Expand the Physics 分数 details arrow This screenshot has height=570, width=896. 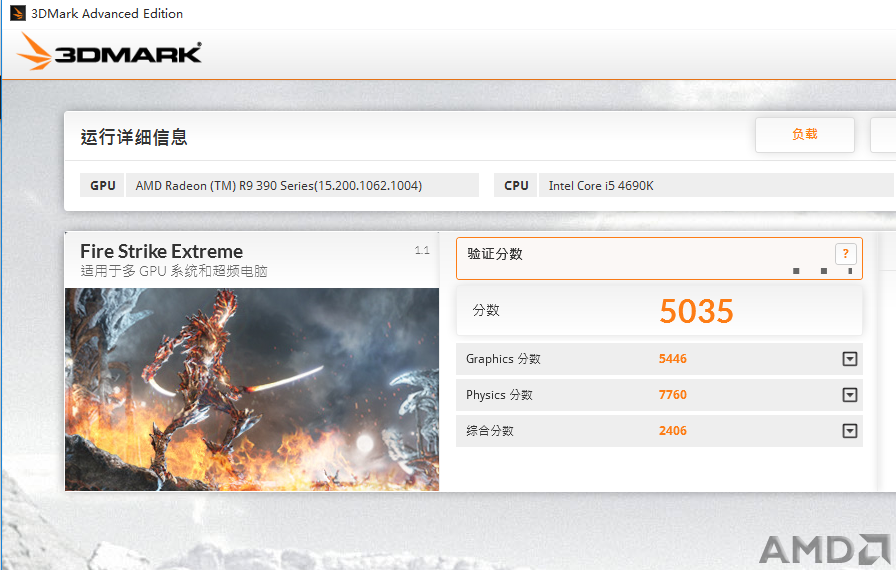coord(850,395)
